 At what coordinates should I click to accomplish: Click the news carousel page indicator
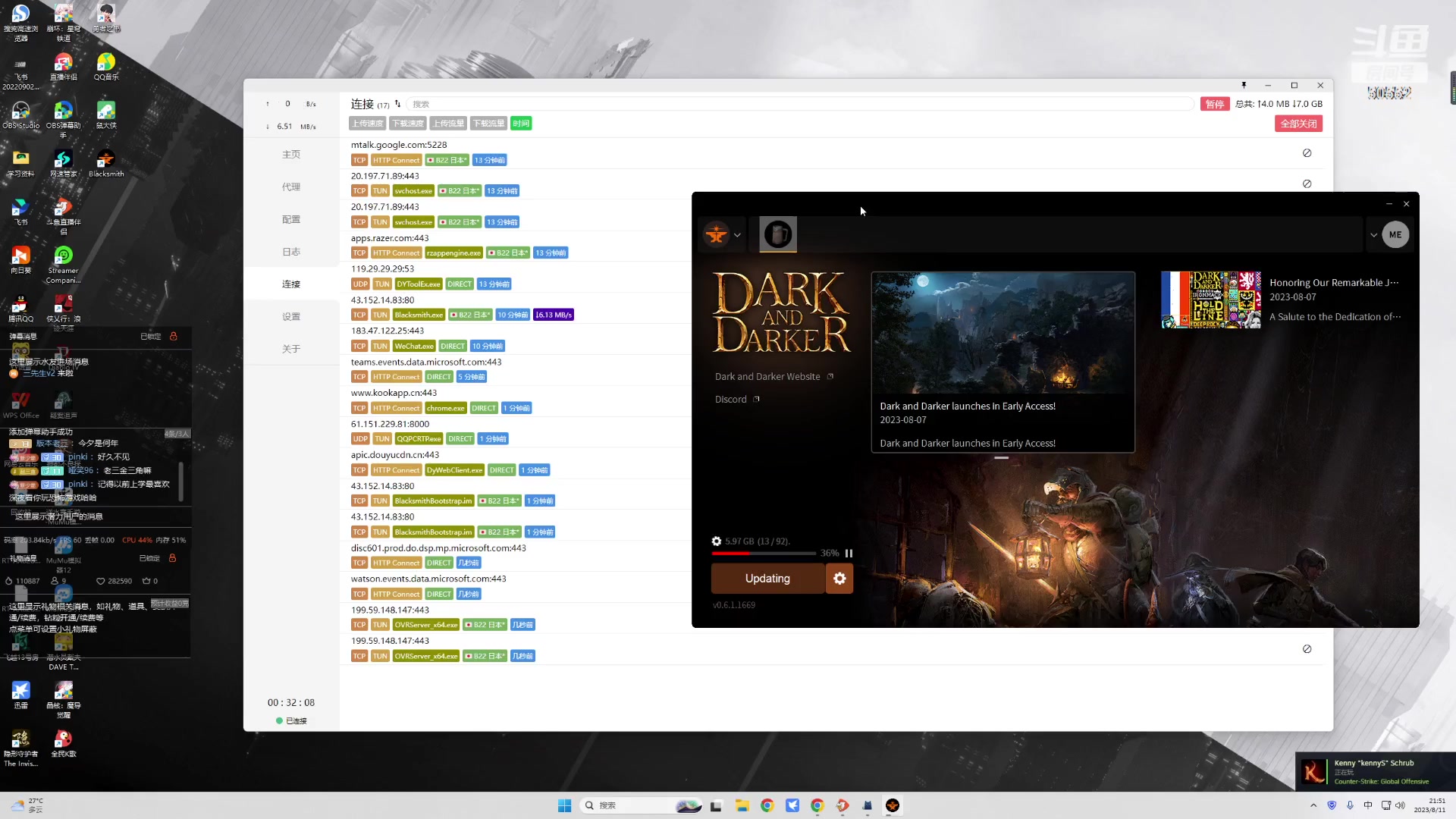[1001, 458]
